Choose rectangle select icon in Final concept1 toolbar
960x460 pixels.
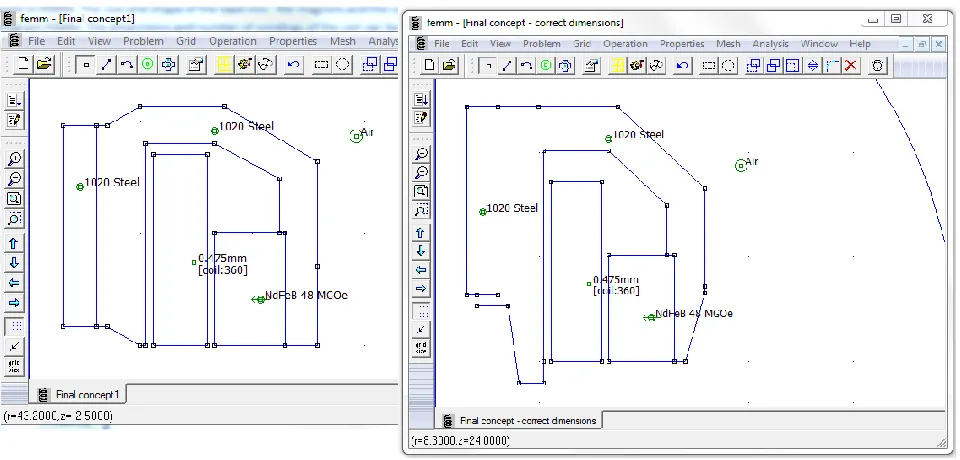pyautogui.click(x=321, y=64)
